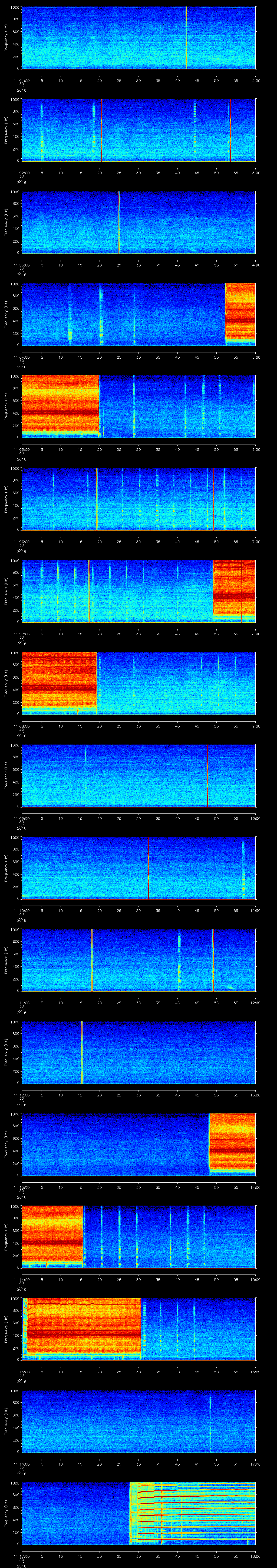Select the 11:10:00 spectrogram panel
Image resolution: width=277 pixels, height=1568 pixels.
click(138, 868)
